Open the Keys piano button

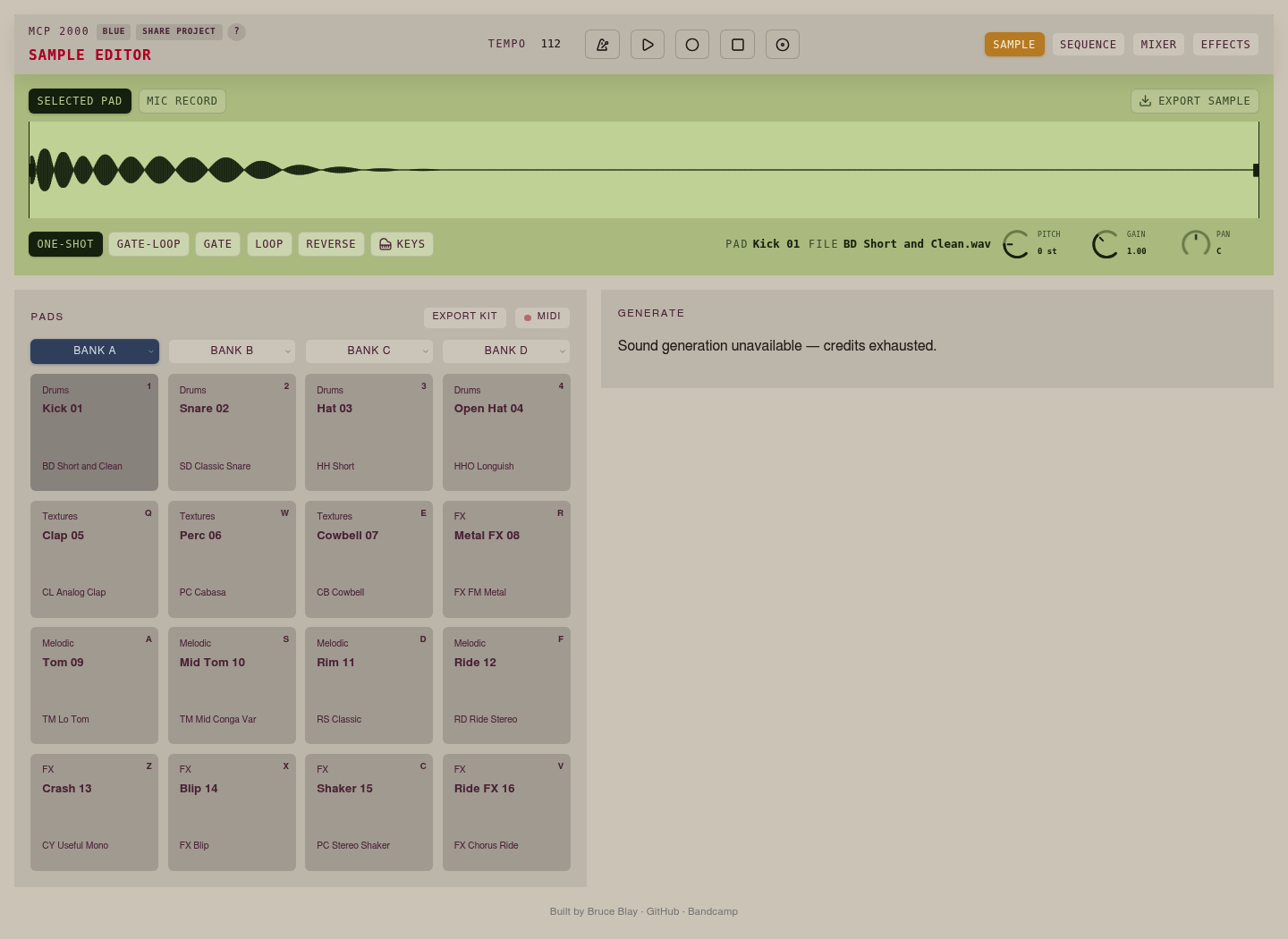point(402,244)
